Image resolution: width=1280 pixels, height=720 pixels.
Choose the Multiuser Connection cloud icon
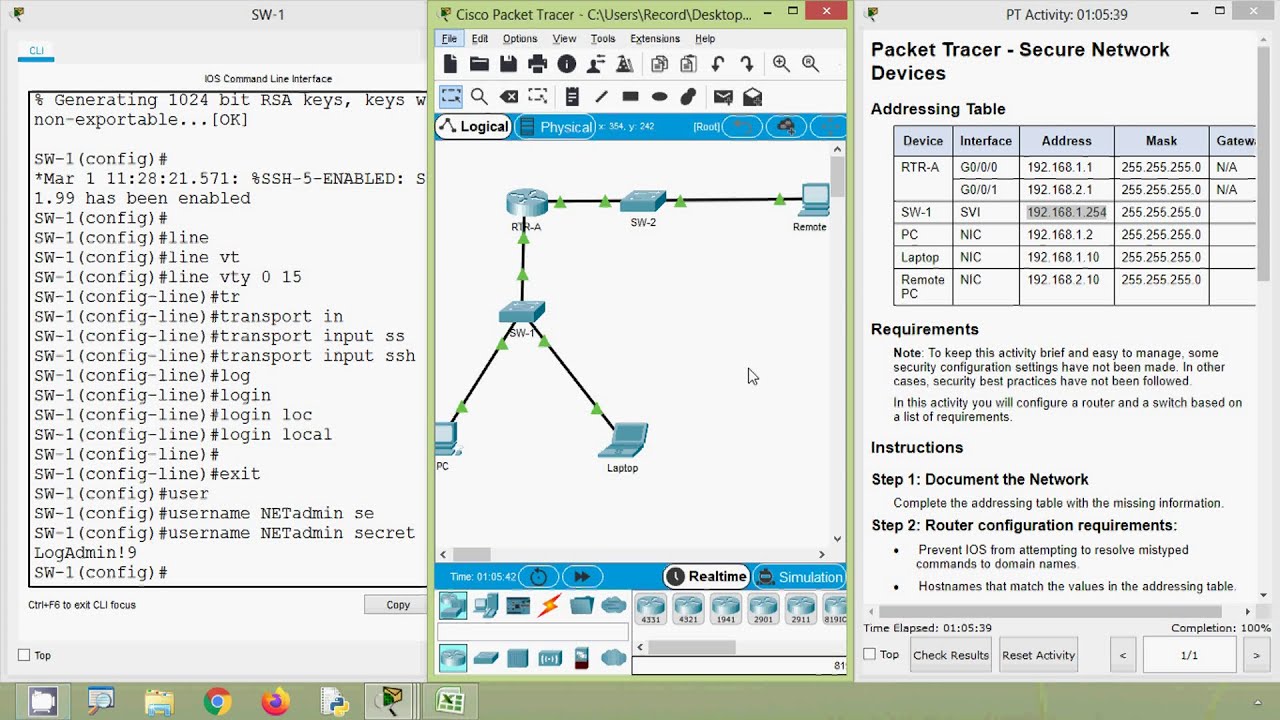tap(614, 605)
